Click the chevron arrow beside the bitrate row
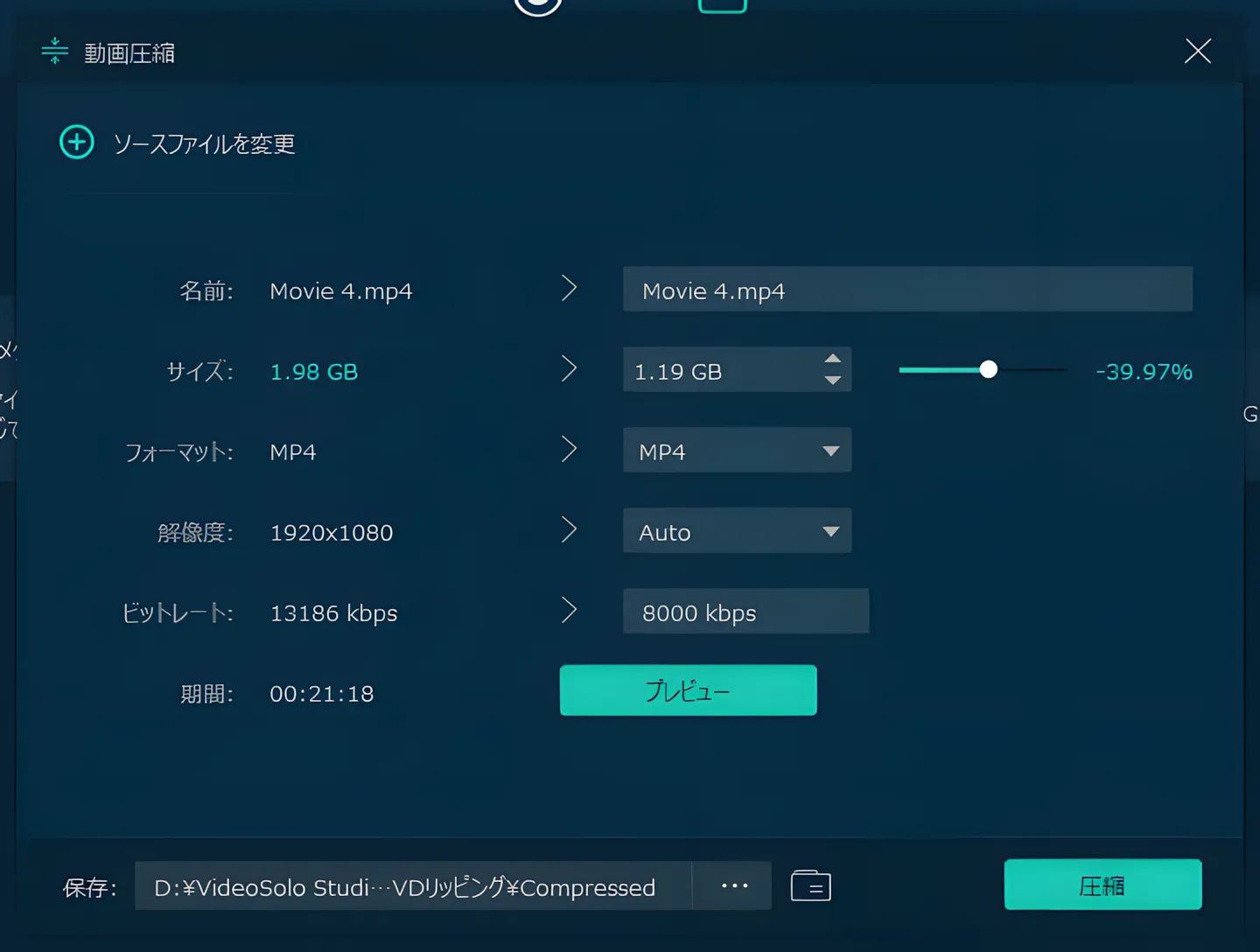The image size is (1260, 952). point(570,611)
